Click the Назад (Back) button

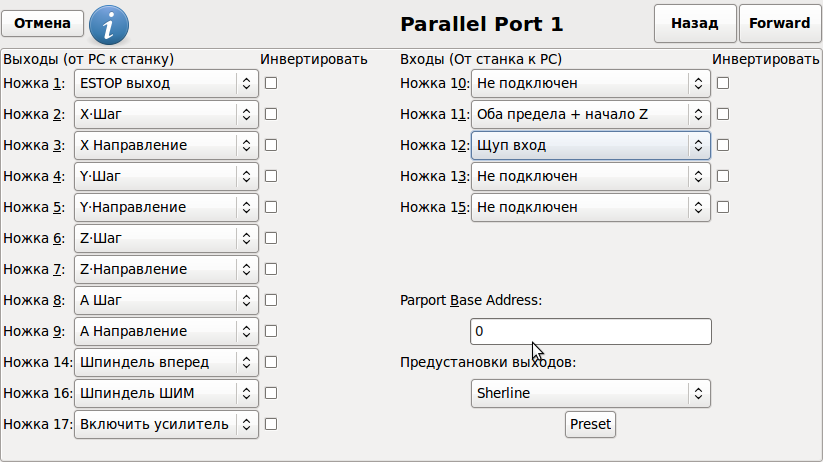pos(694,23)
